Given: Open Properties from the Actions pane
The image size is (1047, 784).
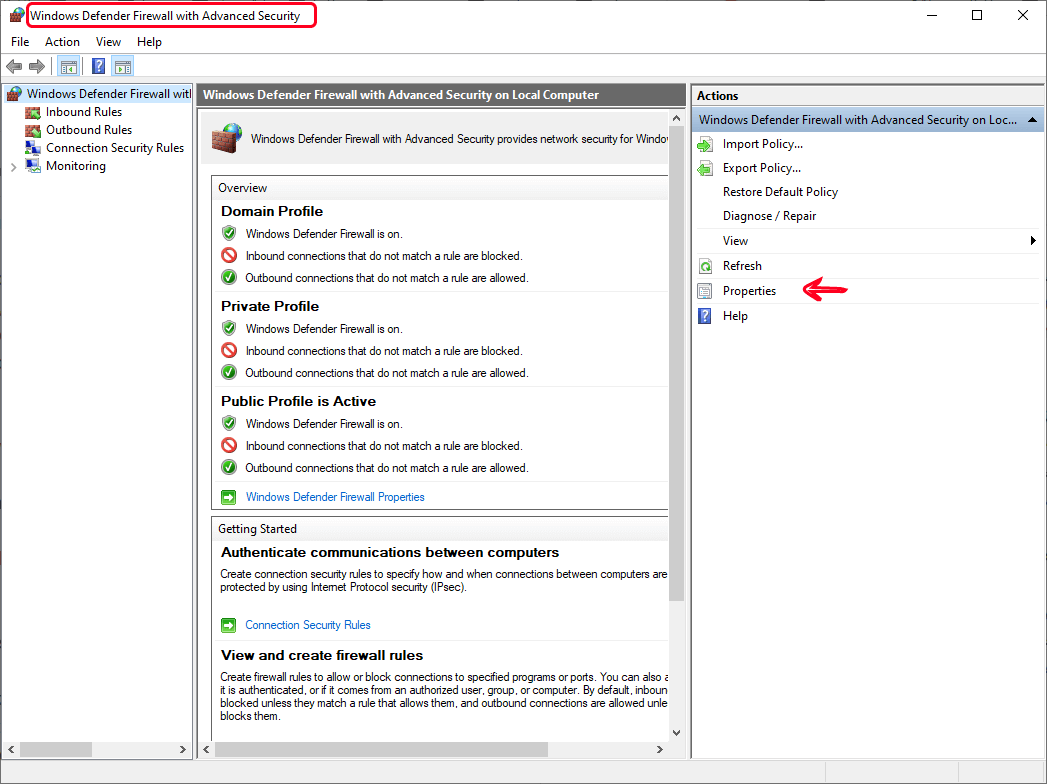Looking at the screenshot, I should (749, 291).
